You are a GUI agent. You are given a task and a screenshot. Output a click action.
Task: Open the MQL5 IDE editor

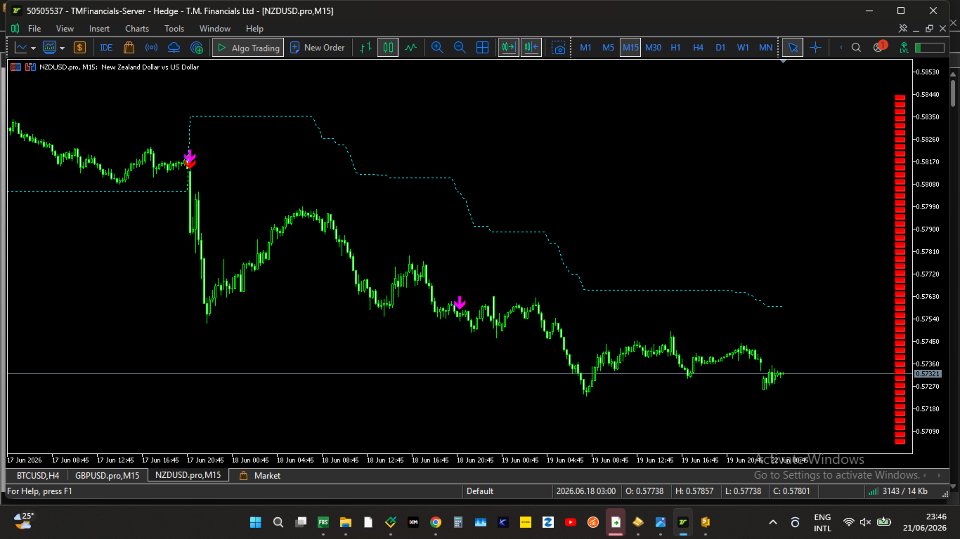tap(106, 47)
